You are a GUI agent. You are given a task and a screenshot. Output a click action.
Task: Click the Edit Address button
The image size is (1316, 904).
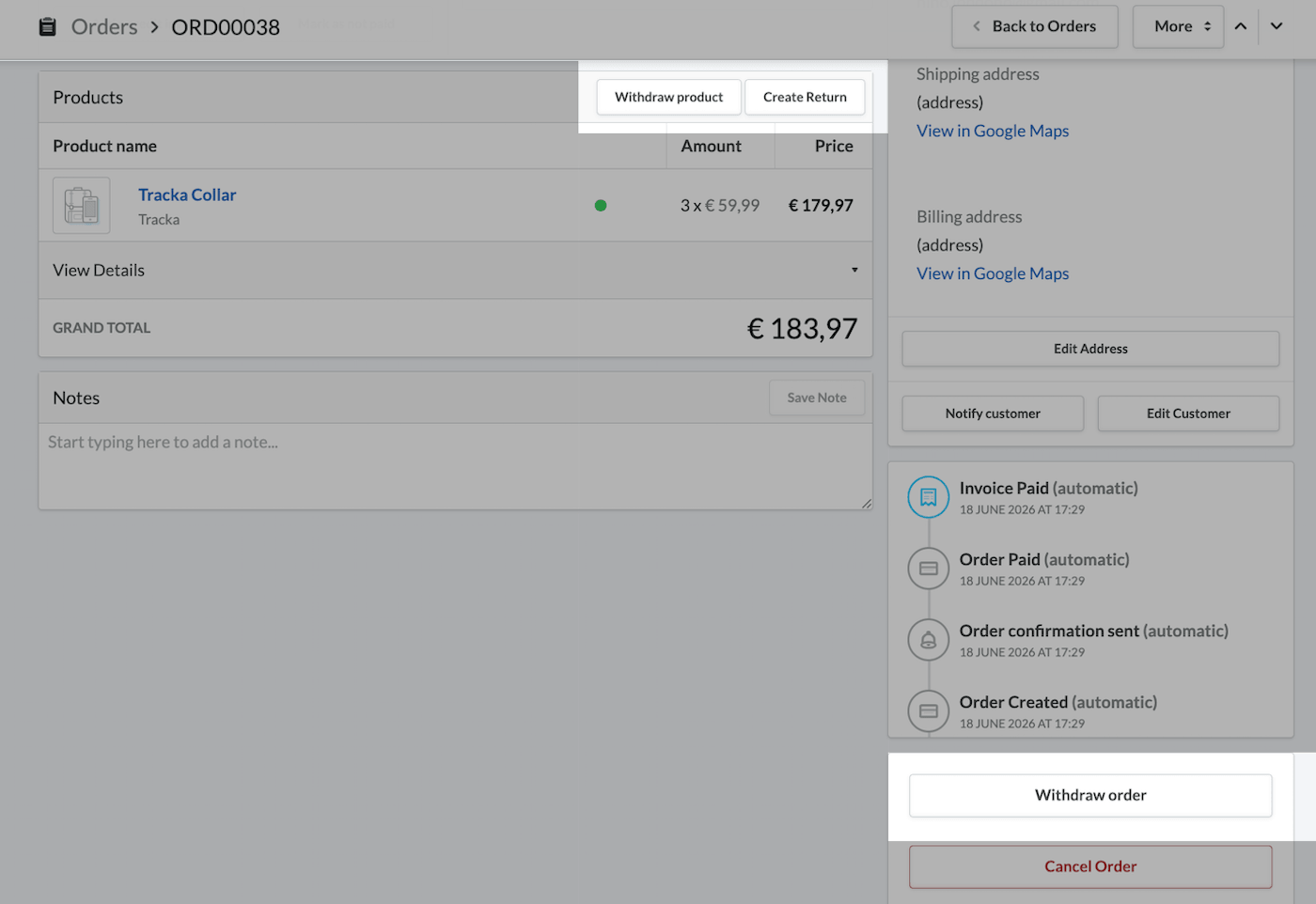coord(1090,349)
